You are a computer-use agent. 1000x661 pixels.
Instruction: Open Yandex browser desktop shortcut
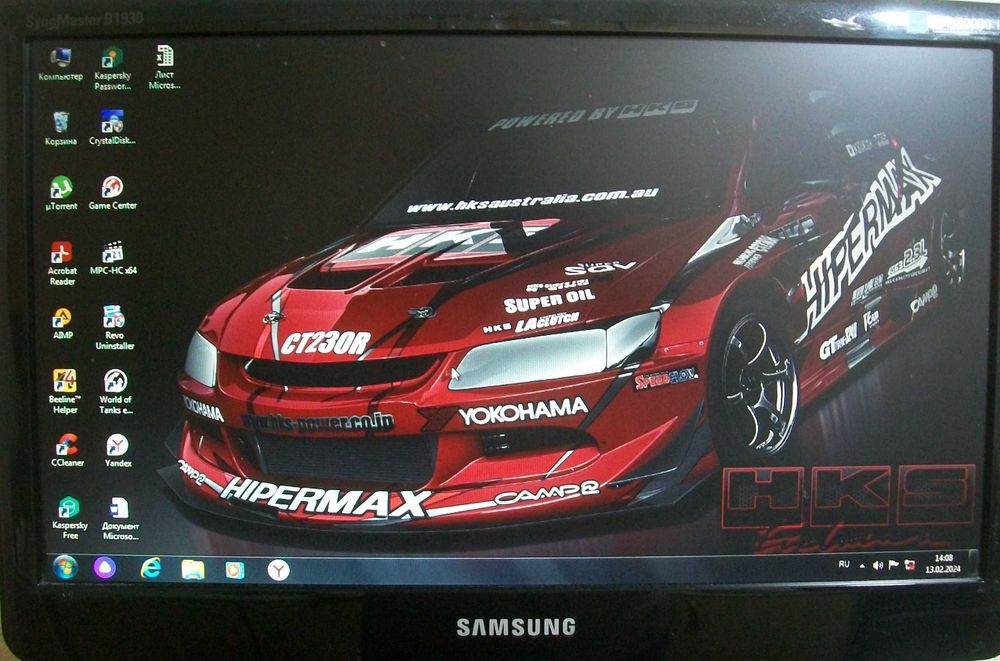[118, 450]
